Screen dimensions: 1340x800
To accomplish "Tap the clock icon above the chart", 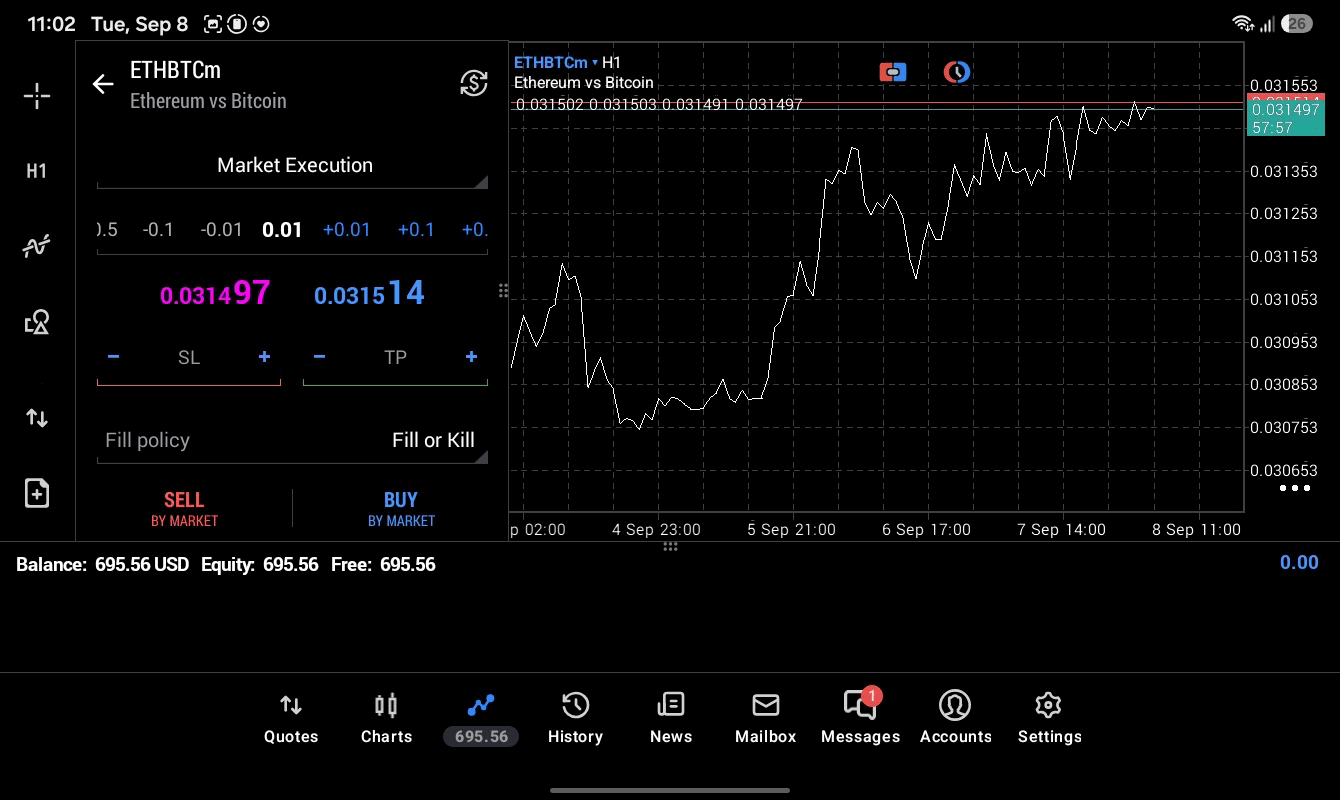I will pos(957,72).
